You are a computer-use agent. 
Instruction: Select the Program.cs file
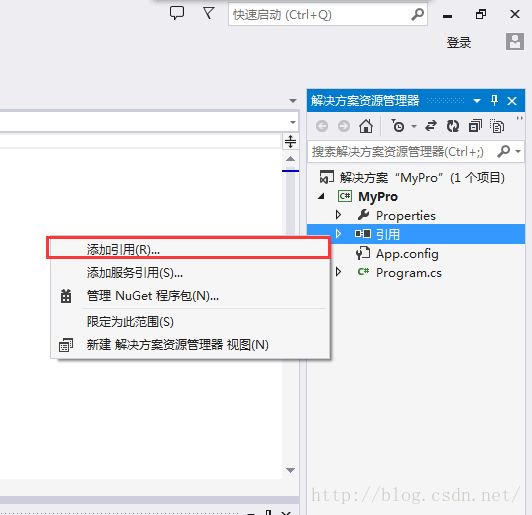409,273
